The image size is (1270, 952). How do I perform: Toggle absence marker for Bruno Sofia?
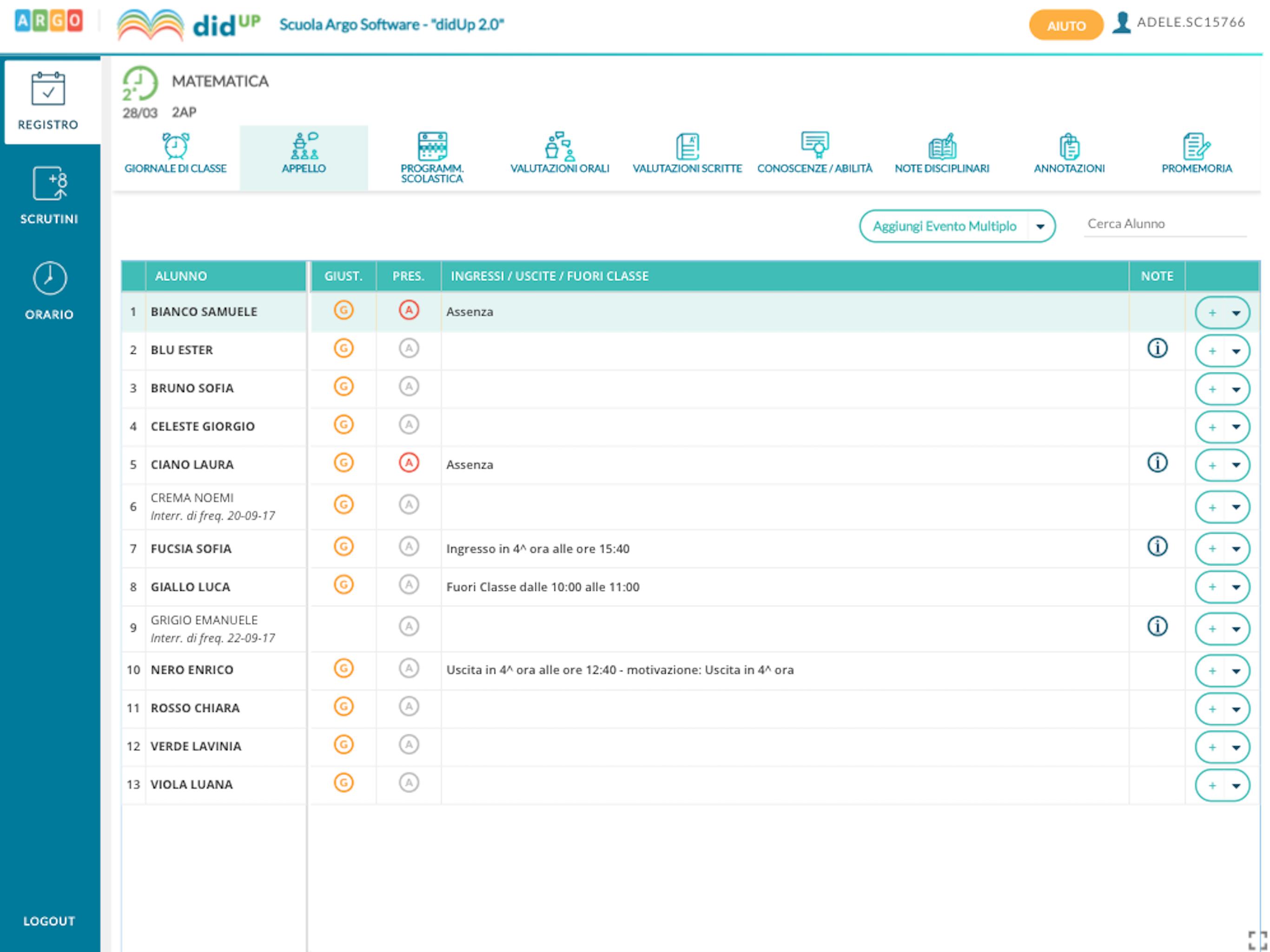coord(409,386)
